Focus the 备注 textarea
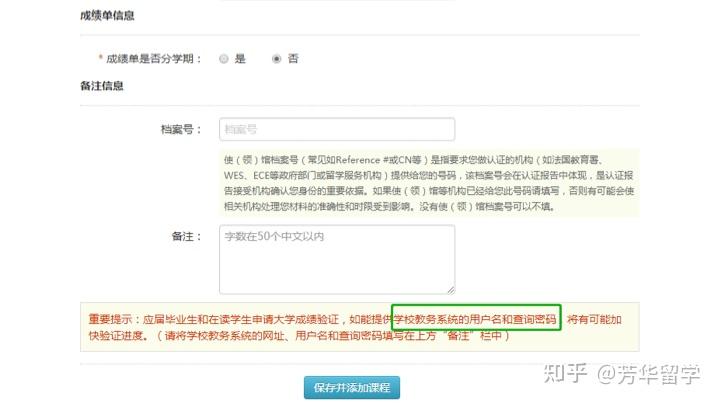The width and height of the screenshot is (718, 404). (337, 259)
